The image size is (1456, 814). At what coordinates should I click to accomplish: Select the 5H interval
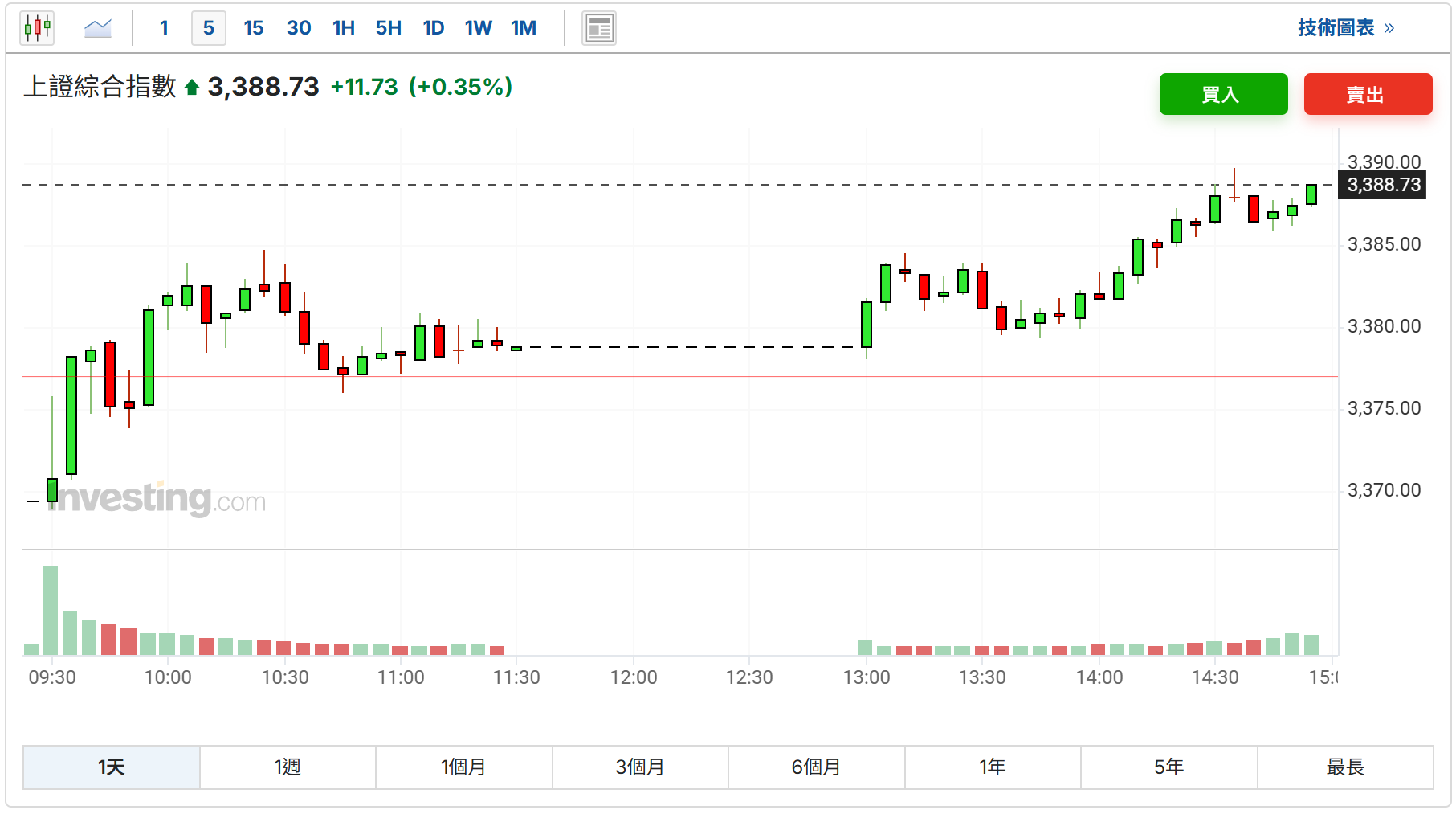pyautogui.click(x=389, y=28)
